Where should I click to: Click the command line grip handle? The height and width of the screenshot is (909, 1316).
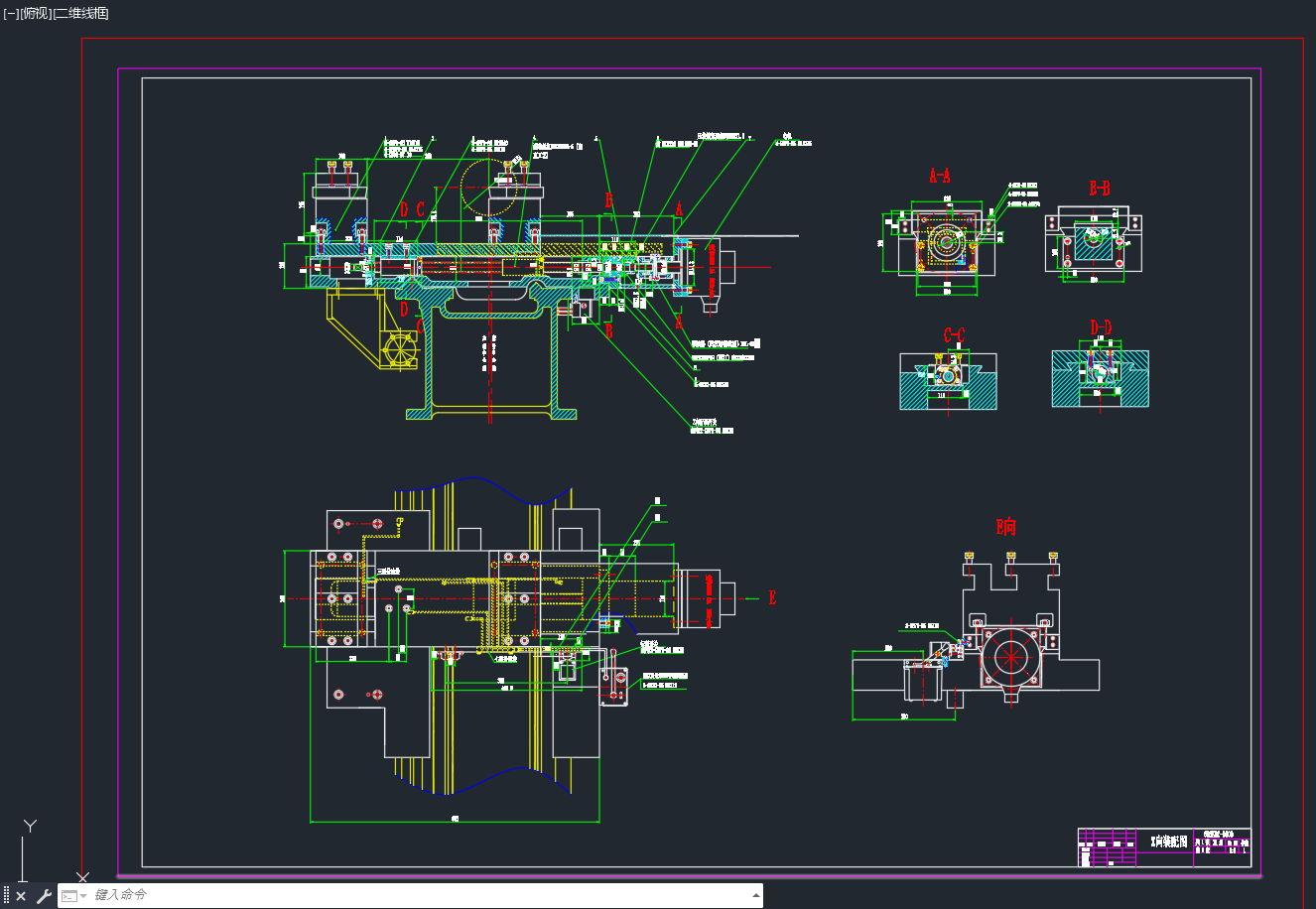tap(7, 896)
